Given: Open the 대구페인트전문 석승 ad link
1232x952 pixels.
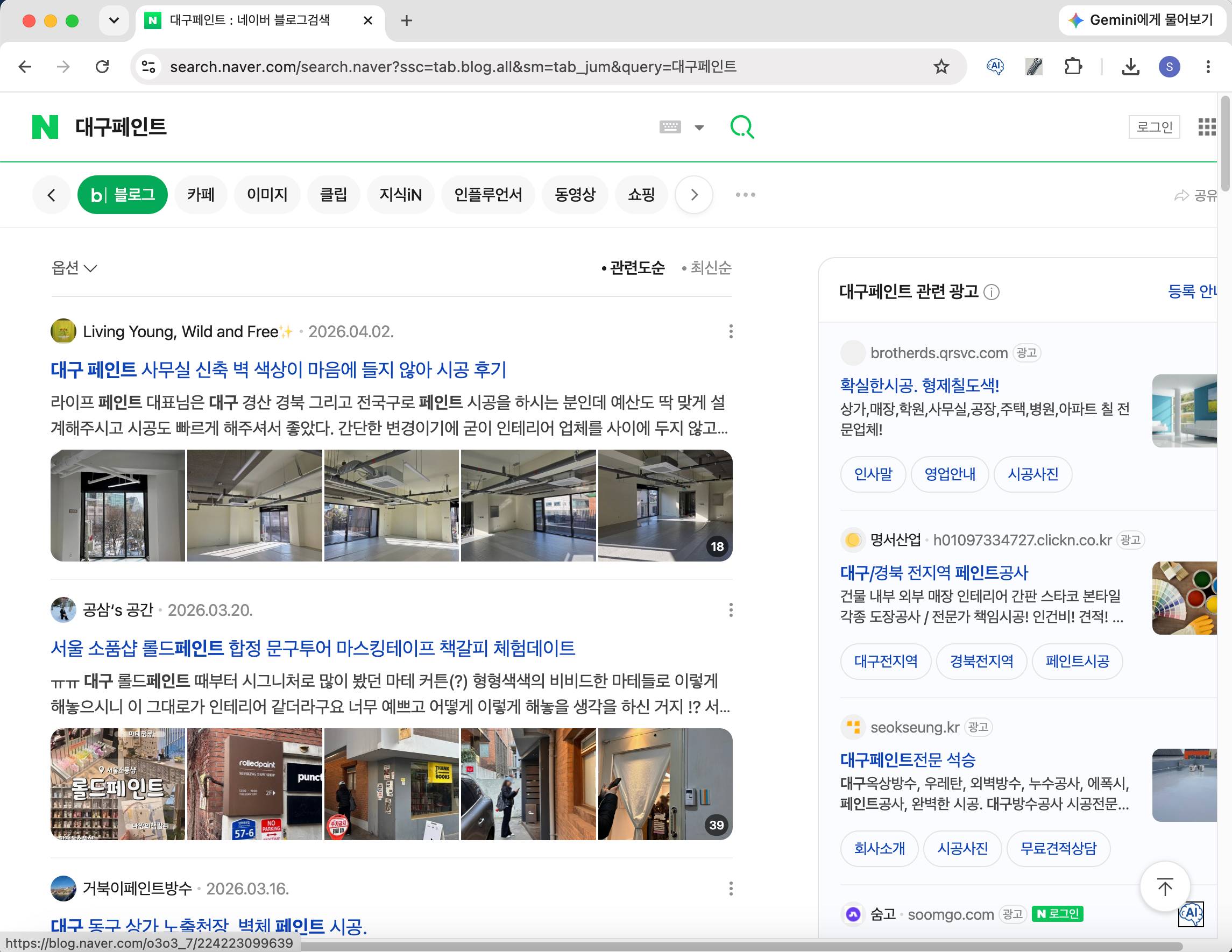Looking at the screenshot, I should [x=908, y=760].
